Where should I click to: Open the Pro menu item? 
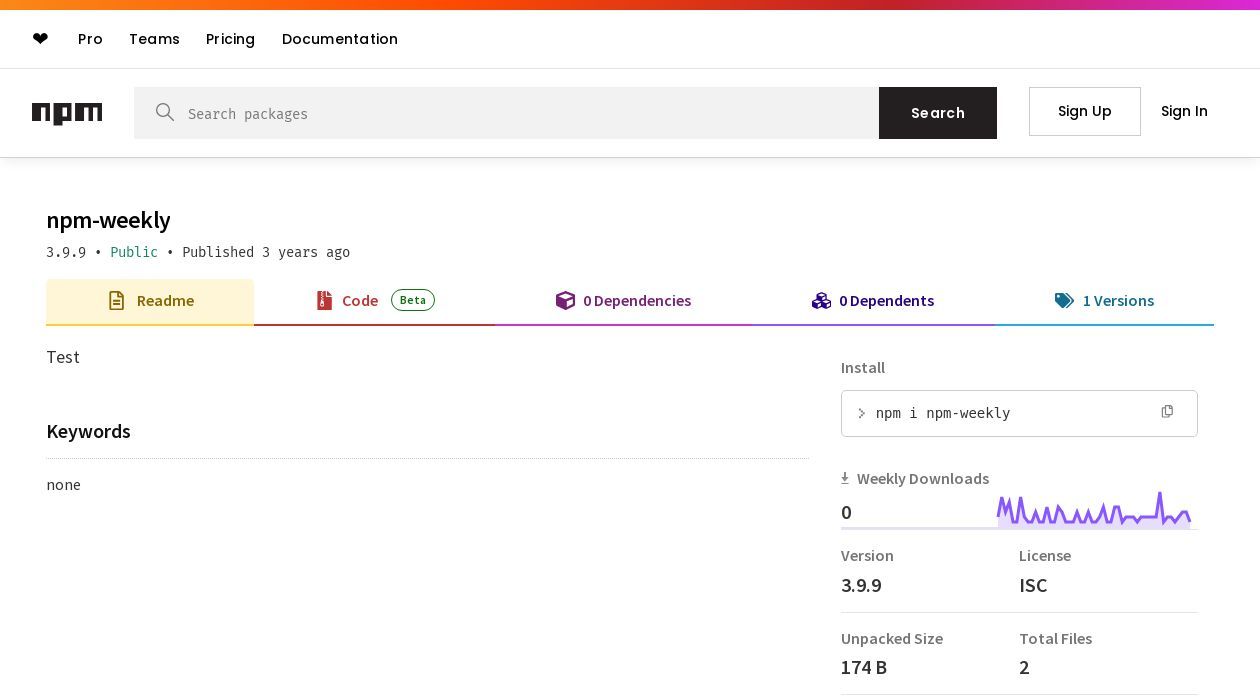[x=90, y=39]
